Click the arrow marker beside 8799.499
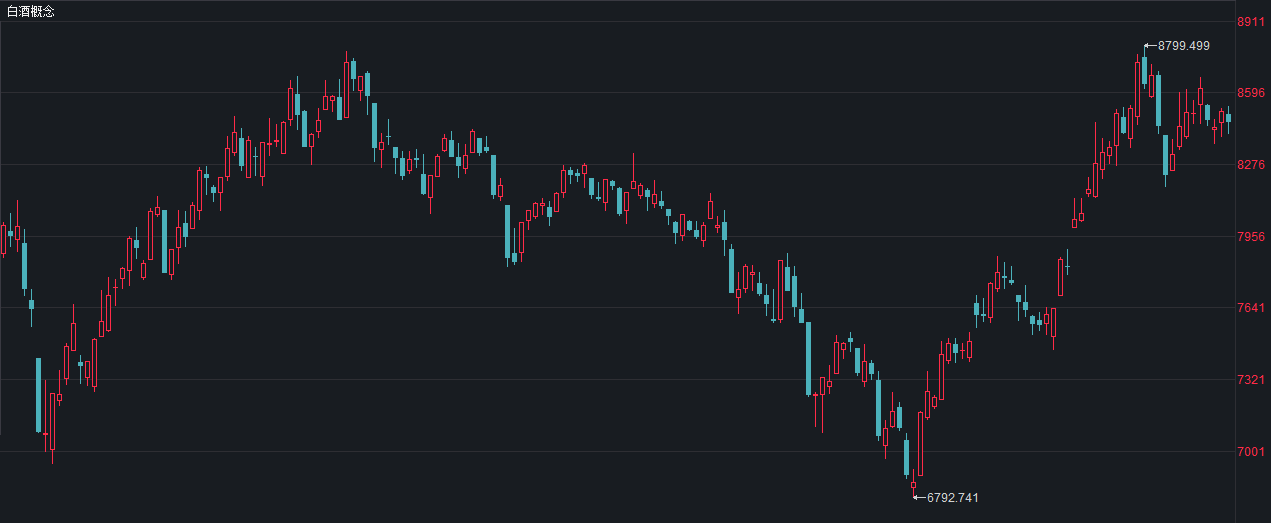The height and width of the screenshot is (523, 1271). pos(1150,45)
